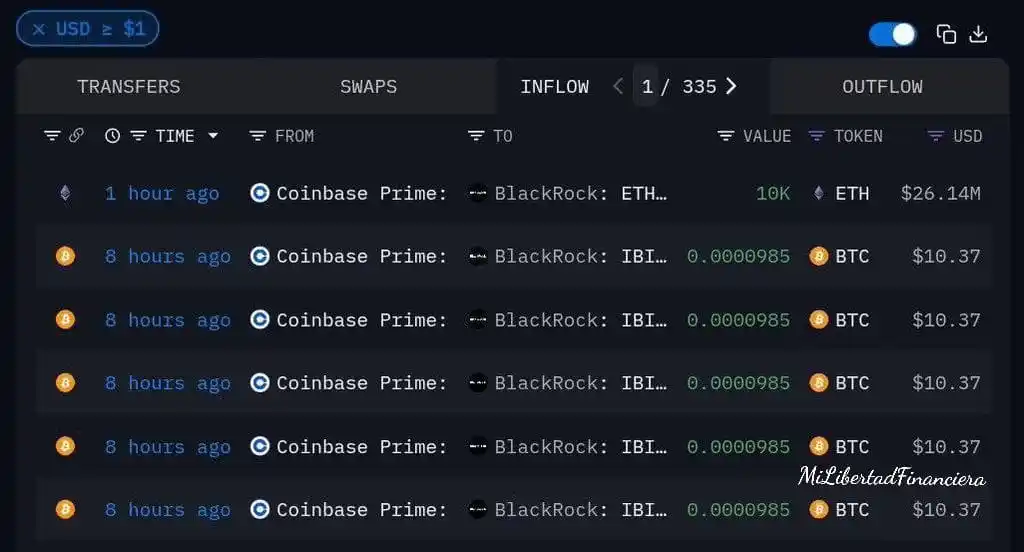Screen dimensions: 1024x552
Task: Open the USD column filter
Action: click(935, 135)
